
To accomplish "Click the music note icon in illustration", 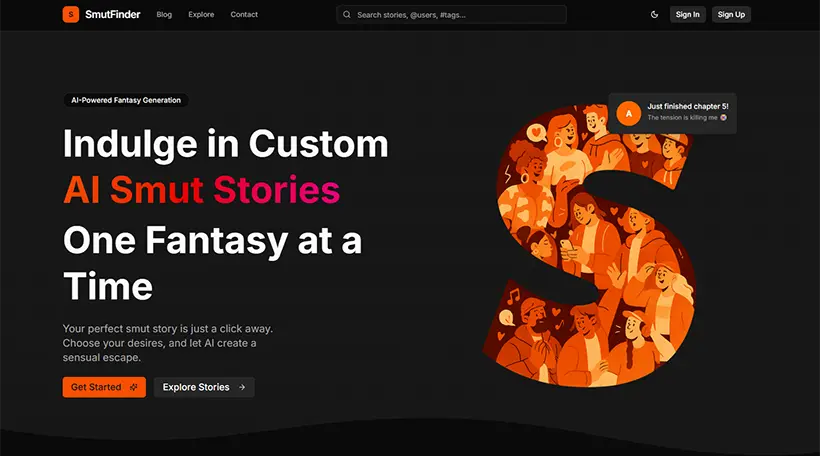I will (514, 295).
